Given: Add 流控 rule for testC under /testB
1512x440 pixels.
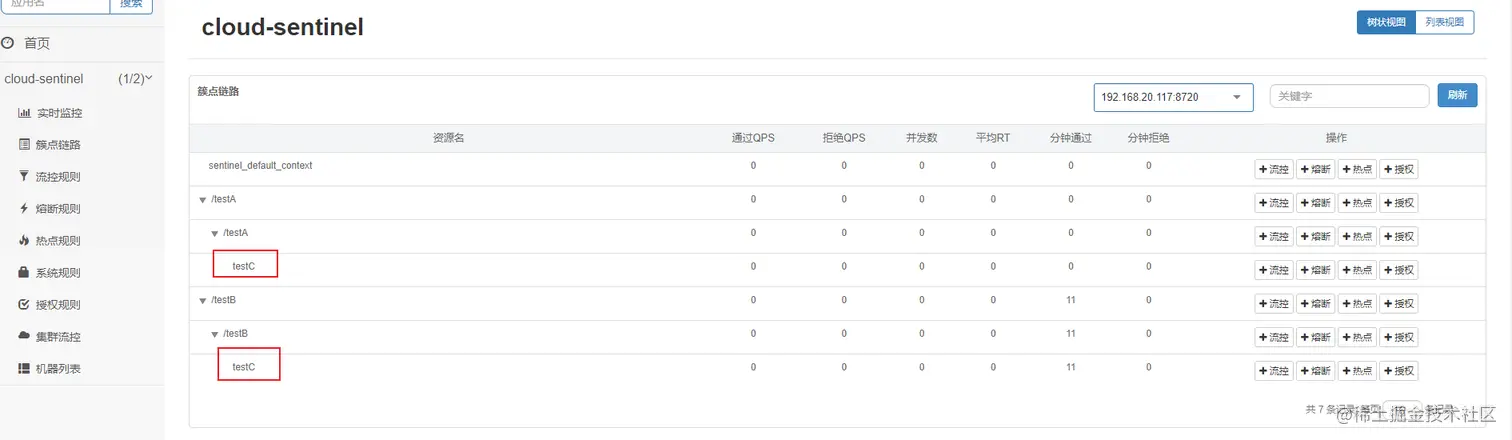Looking at the screenshot, I should click(1274, 371).
